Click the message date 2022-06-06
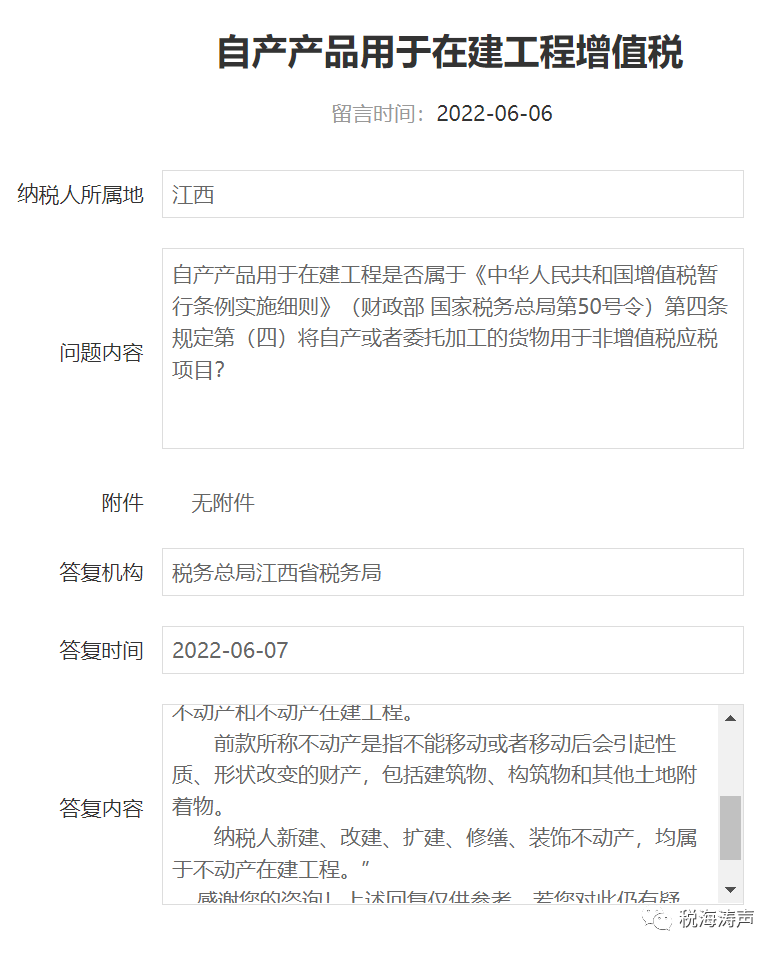This screenshot has width=780, height=953. pos(494,114)
